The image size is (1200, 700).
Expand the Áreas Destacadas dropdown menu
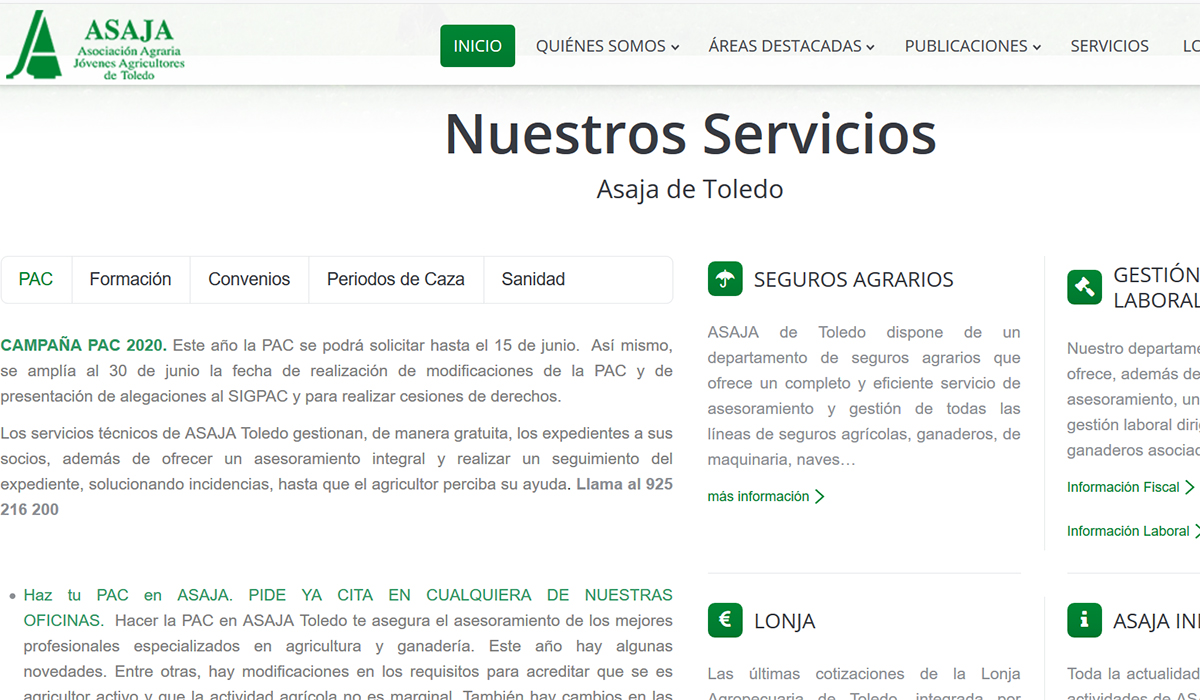[791, 46]
